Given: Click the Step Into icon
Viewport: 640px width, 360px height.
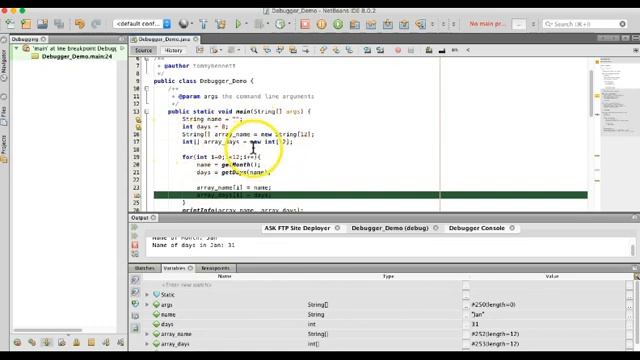Looking at the screenshot, I should pyautogui.click(x=387, y=24).
